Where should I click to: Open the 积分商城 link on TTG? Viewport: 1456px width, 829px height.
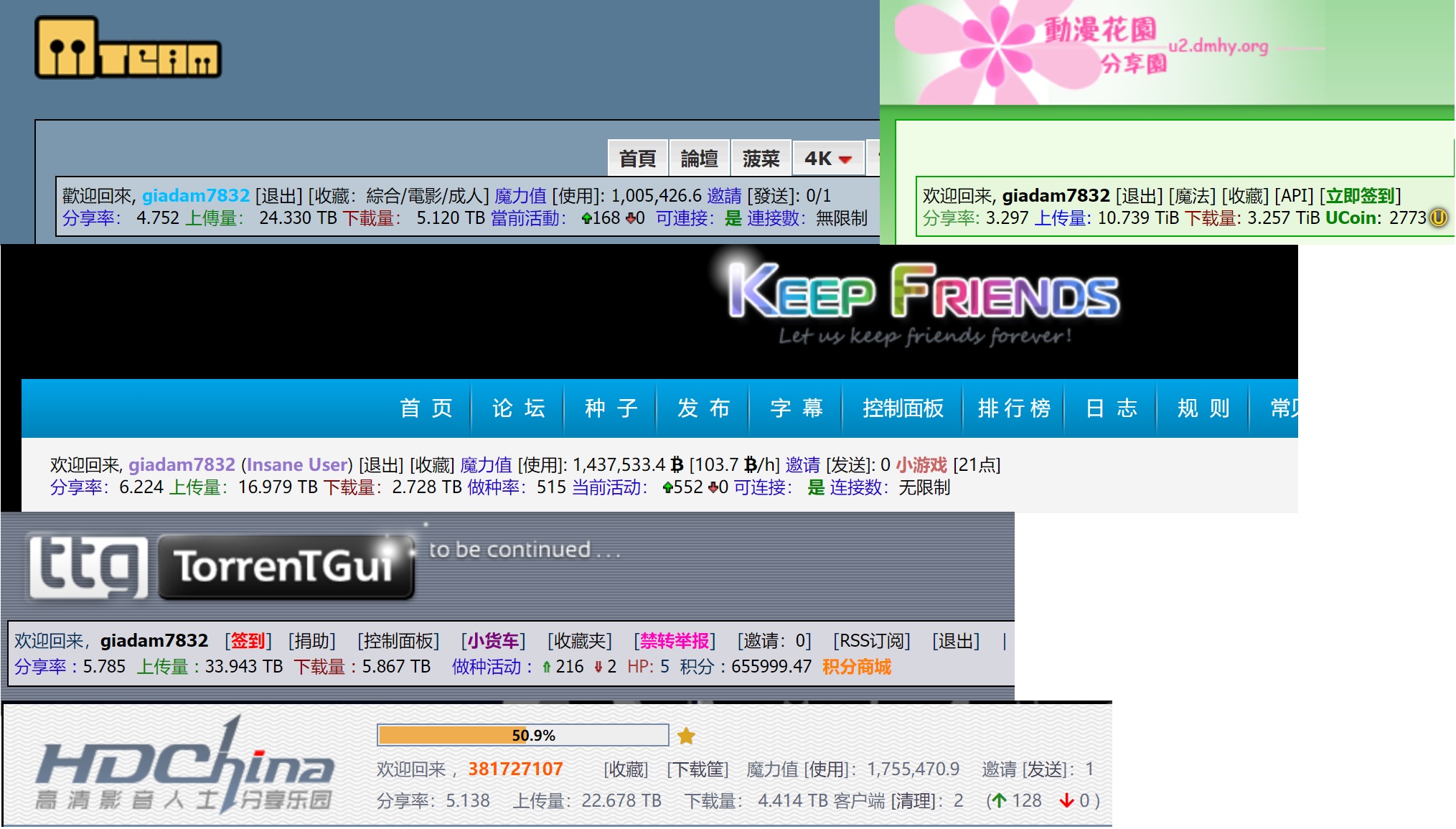pos(856,666)
